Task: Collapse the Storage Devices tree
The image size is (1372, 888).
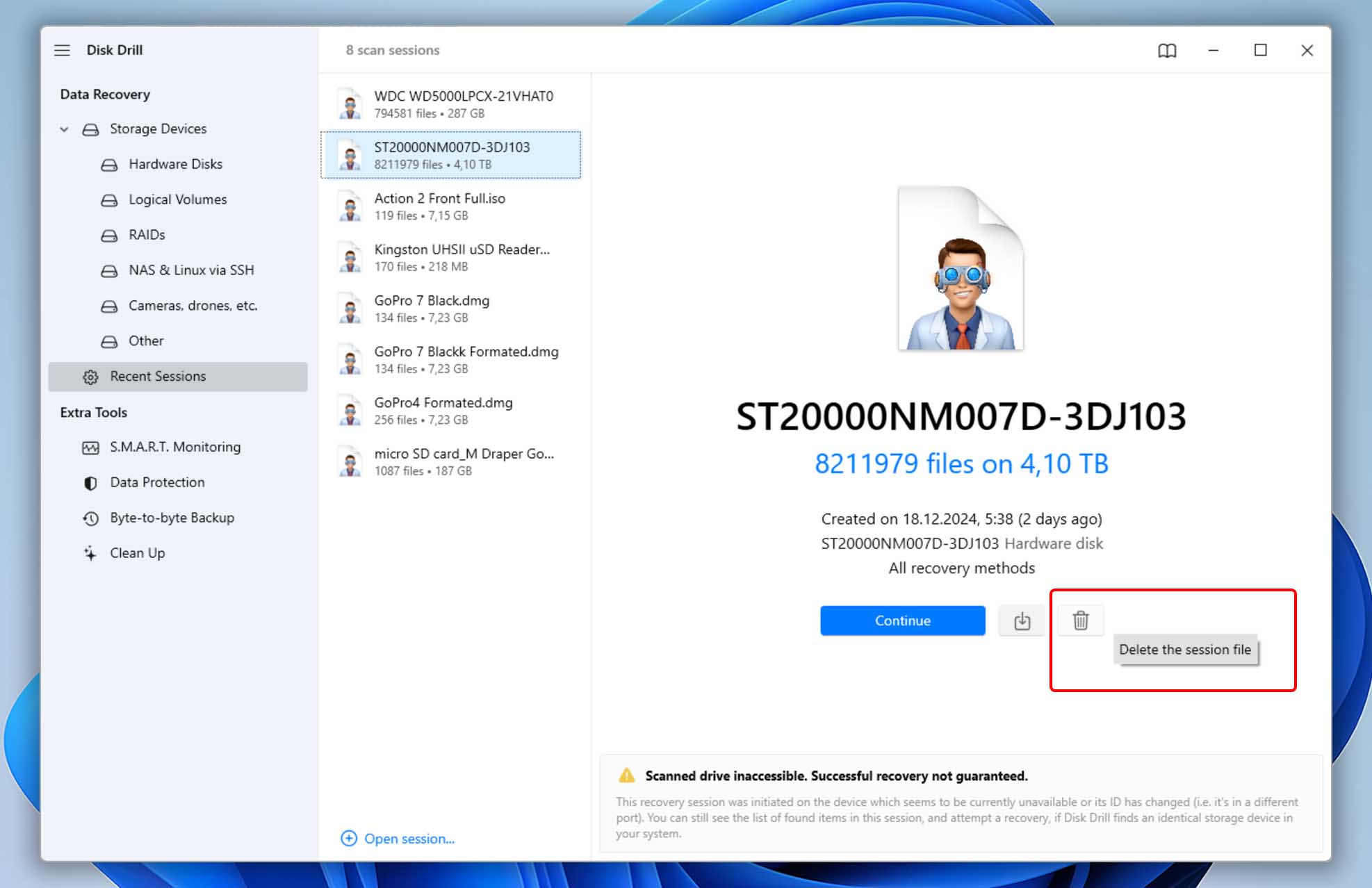Action: click(x=64, y=129)
